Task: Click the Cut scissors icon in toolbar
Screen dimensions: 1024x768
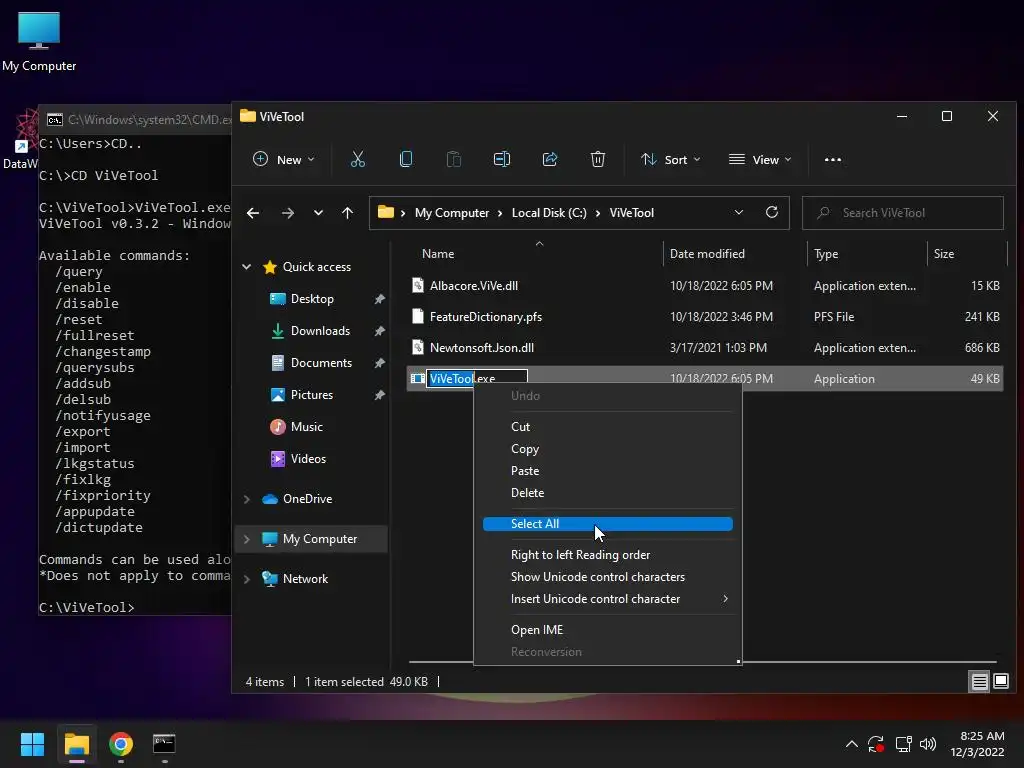Action: pyautogui.click(x=358, y=159)
